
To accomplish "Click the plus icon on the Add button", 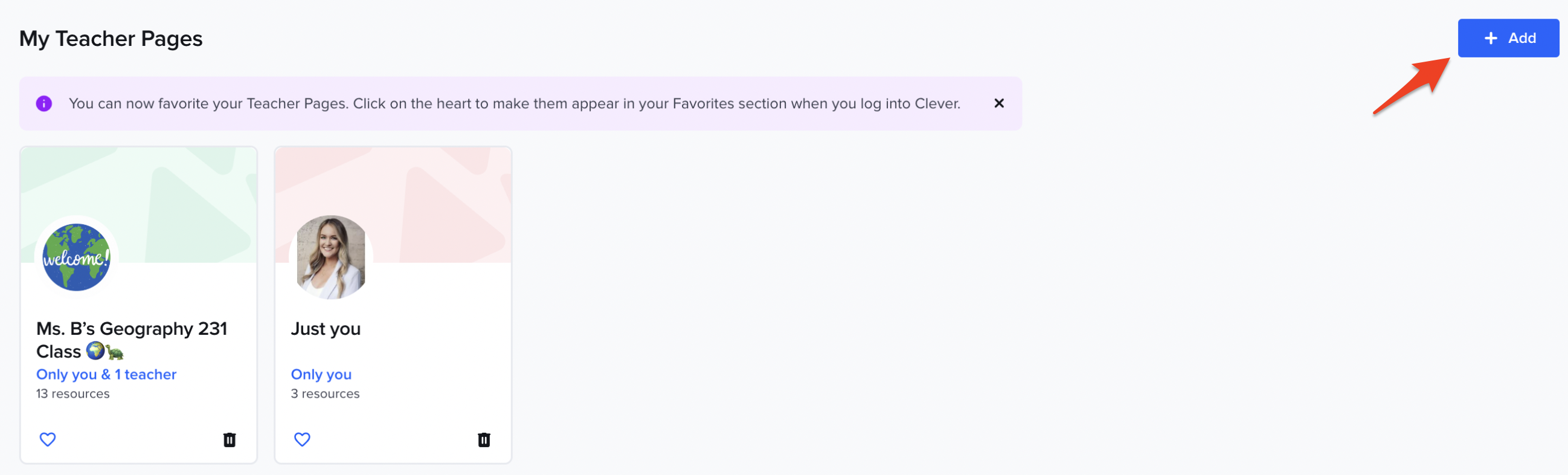I will pyautogui.click(x=1491, y=37).
